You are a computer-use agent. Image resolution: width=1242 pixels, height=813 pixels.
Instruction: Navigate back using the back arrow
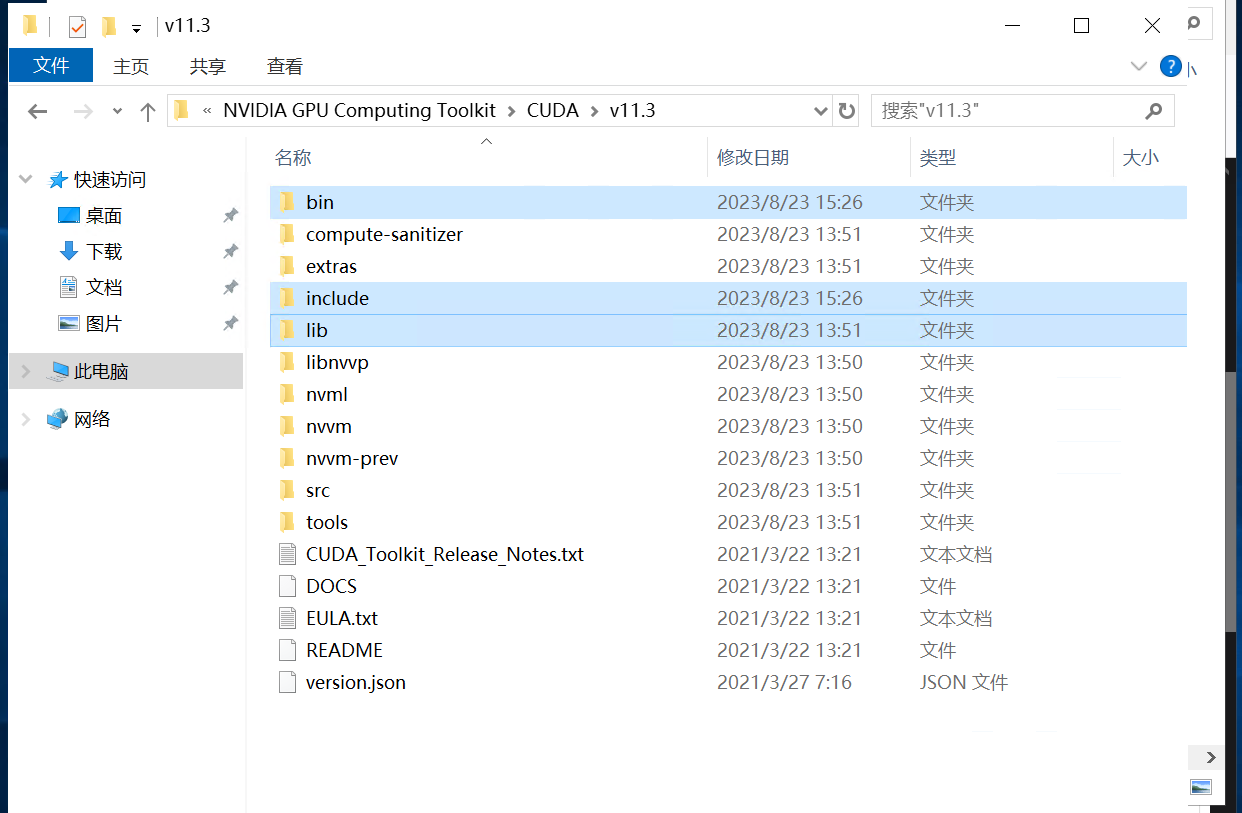click(x=37, y=111)
